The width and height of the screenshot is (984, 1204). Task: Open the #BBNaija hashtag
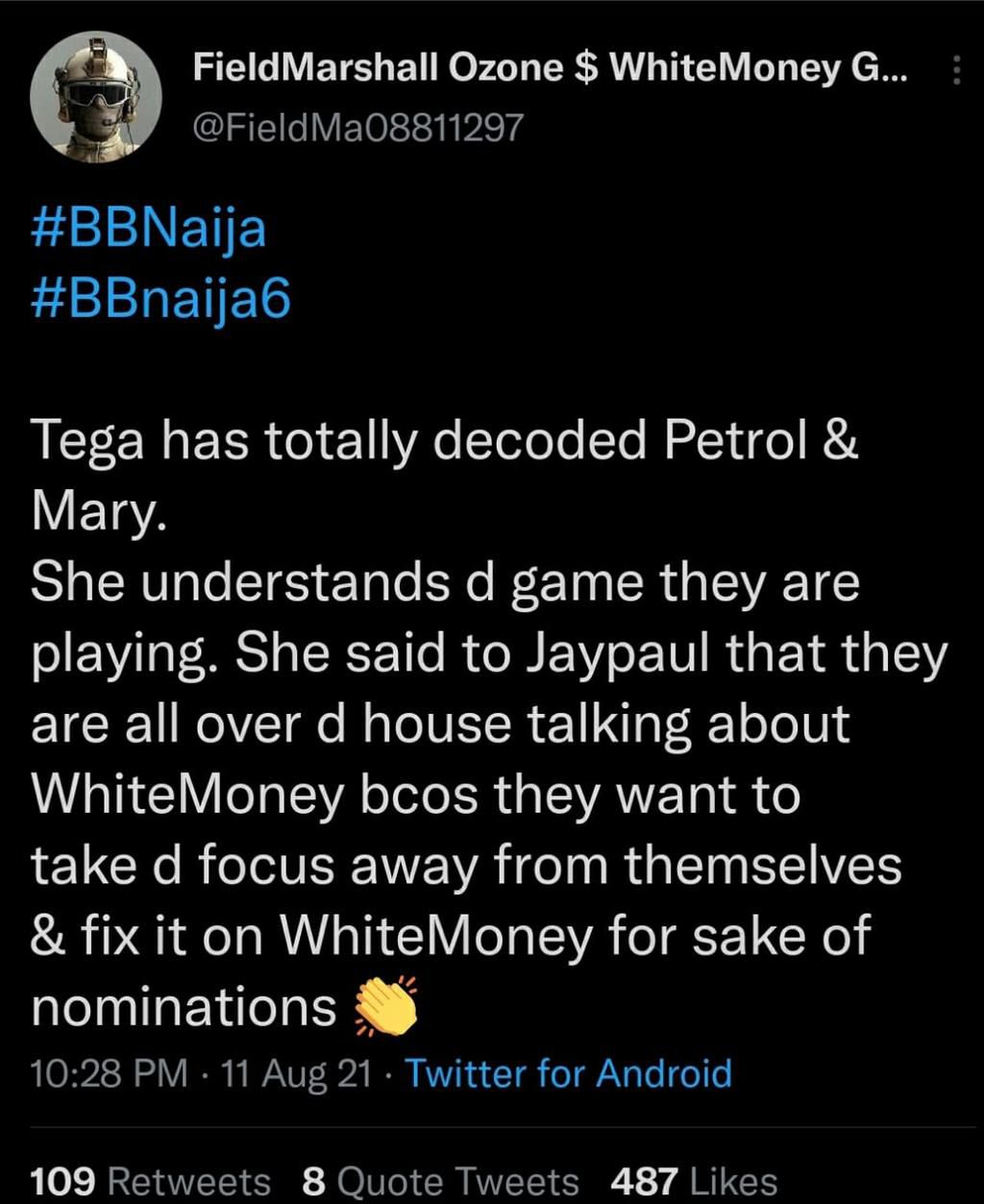click(x=149, y=231)
